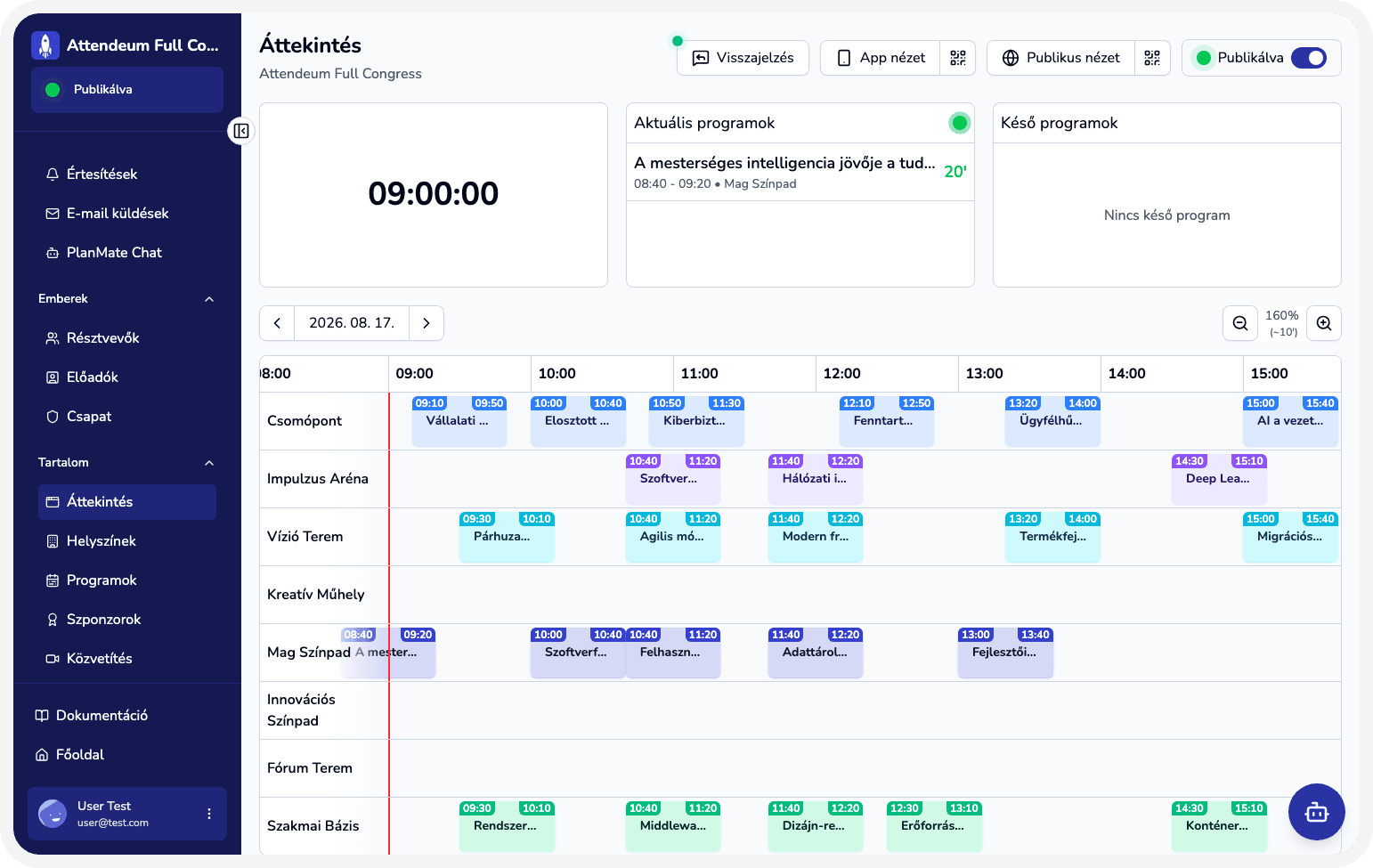Screen dimensions: 1373x868
Task: Open Párhuza... session in Vízió Terem
Action: (507, 537)
